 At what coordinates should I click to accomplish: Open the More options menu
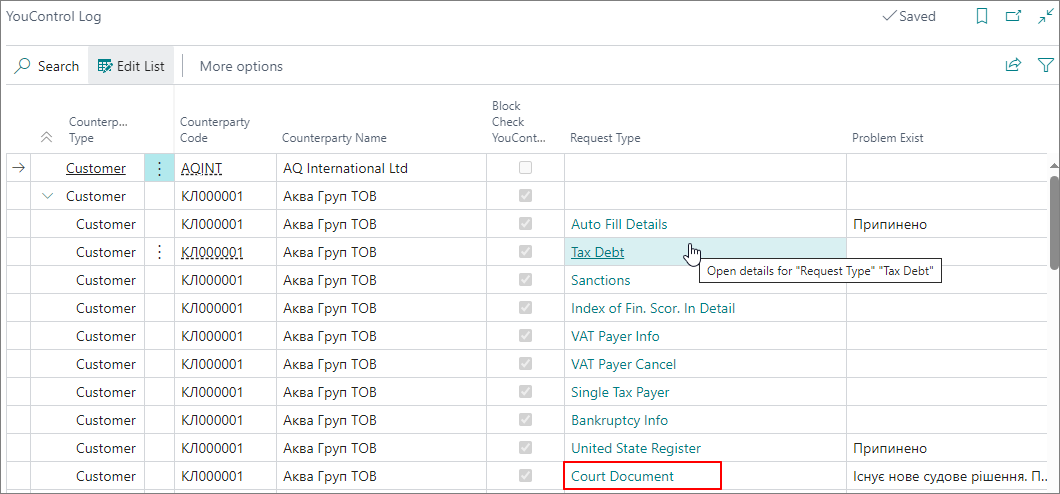click(x=241, y=66)
